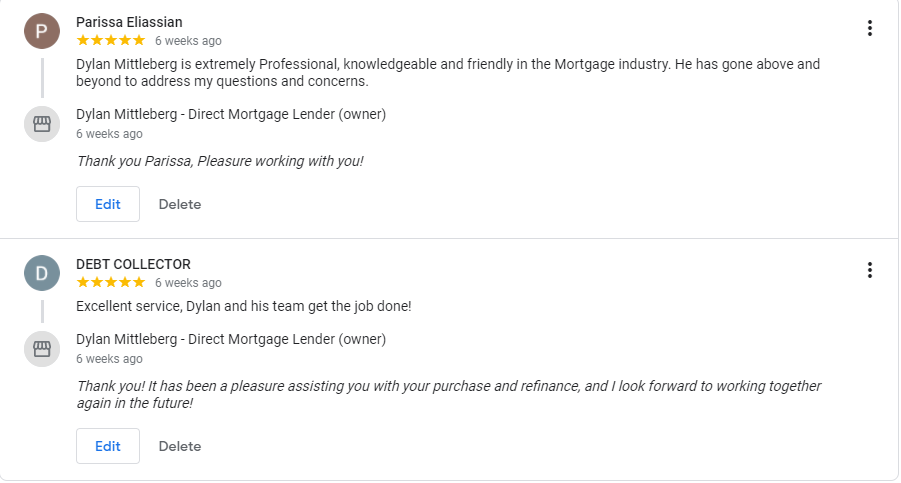Click the DEBT COLLECTOR profile avatar
The height and width of the screenshot is (483, 901).
41,273
